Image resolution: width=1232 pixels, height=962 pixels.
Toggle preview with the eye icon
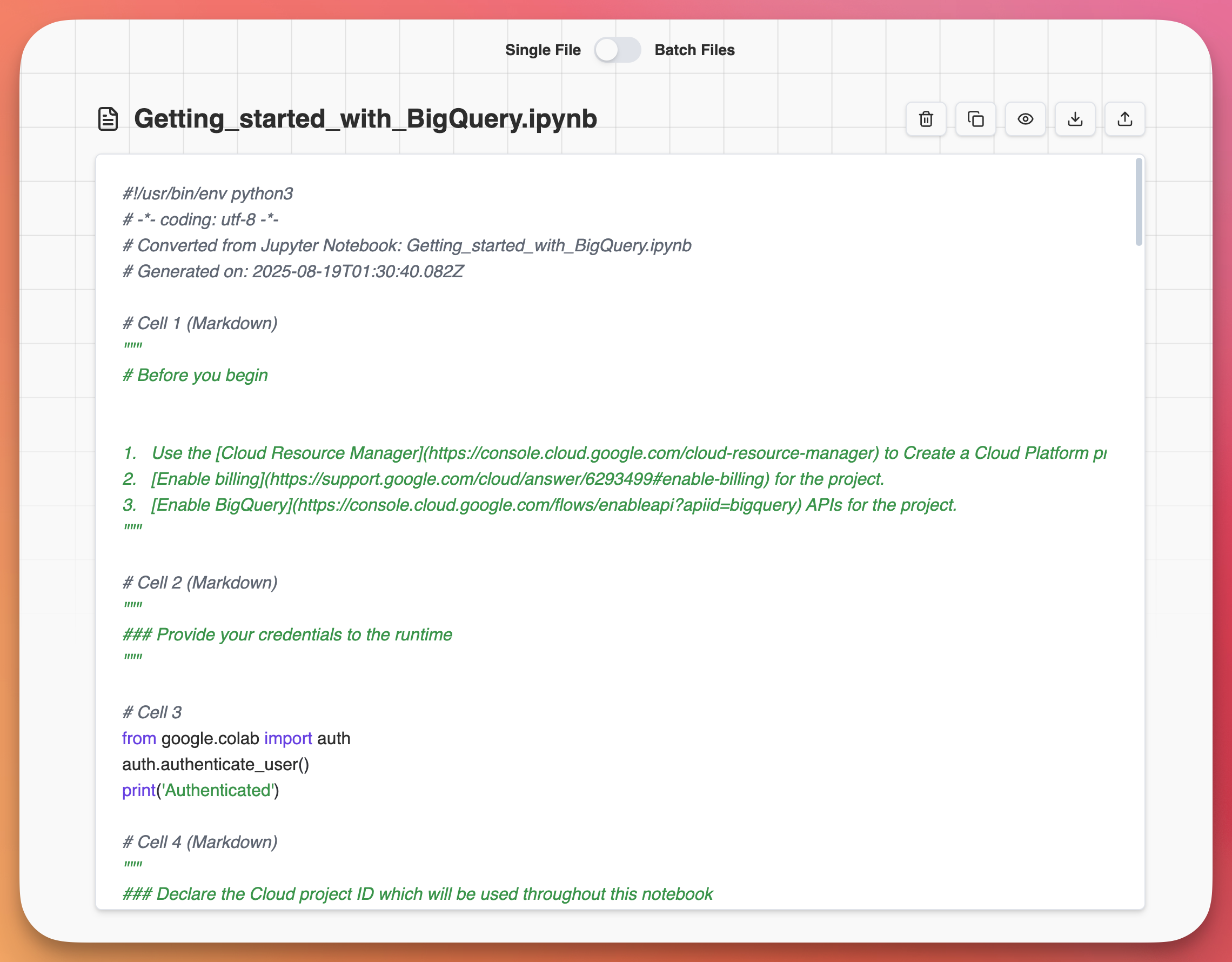[1025, 119]
